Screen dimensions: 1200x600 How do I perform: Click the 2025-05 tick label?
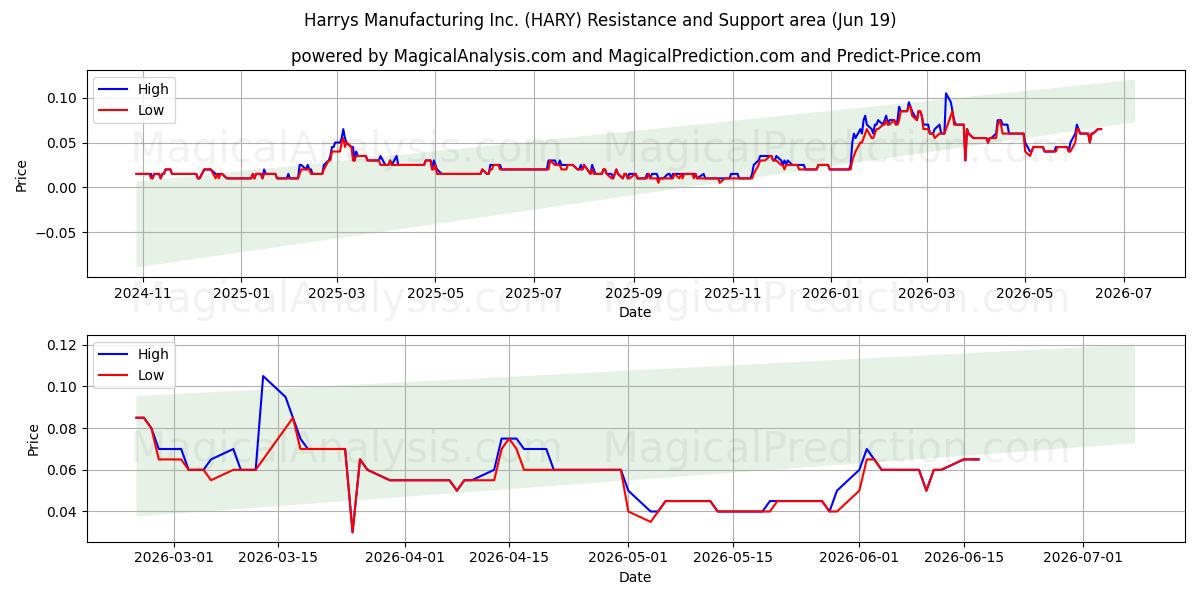435,293
